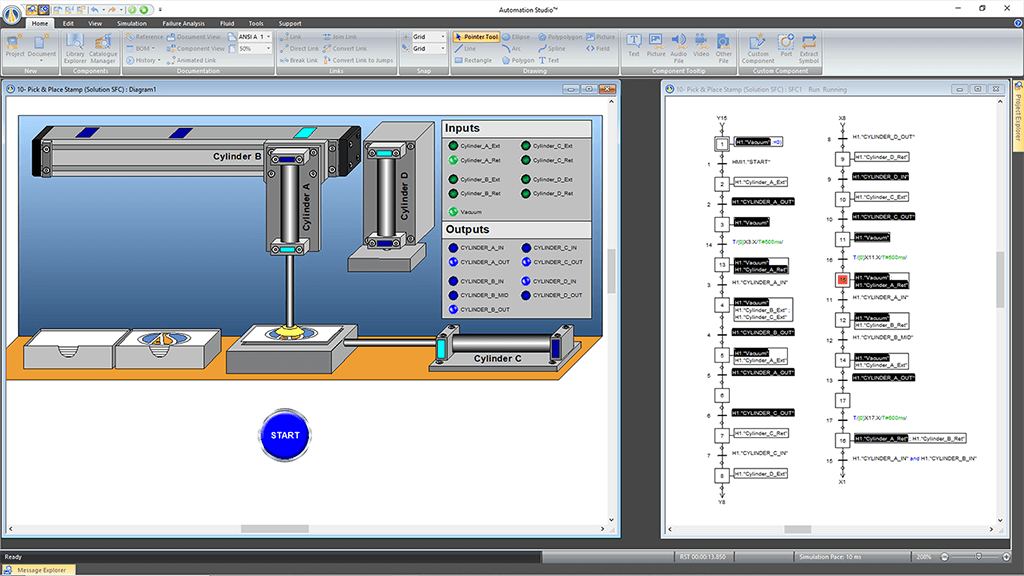Click the Custom Component icon
1024x576 pixels.
[x=758, y=46]
